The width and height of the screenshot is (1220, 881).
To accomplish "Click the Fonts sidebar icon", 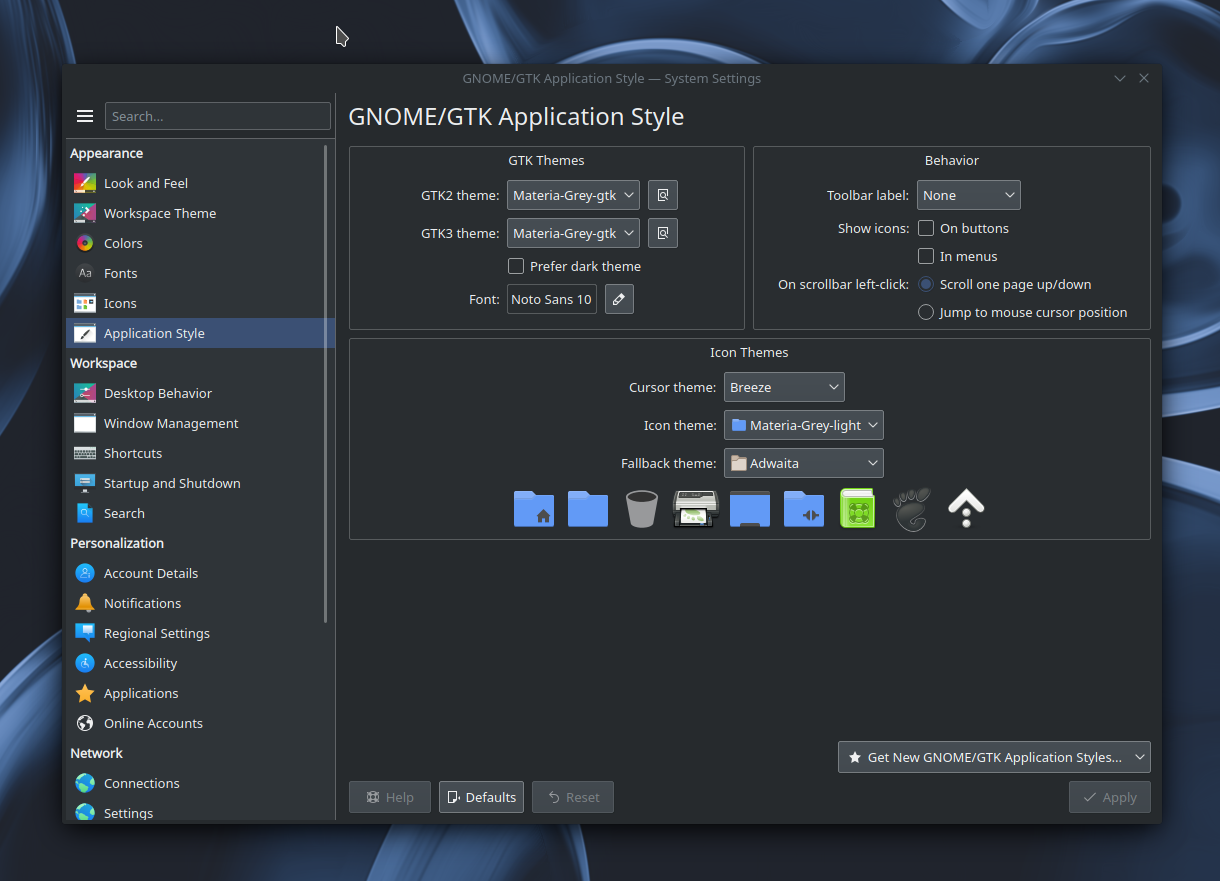I will [x=85, y=273].
